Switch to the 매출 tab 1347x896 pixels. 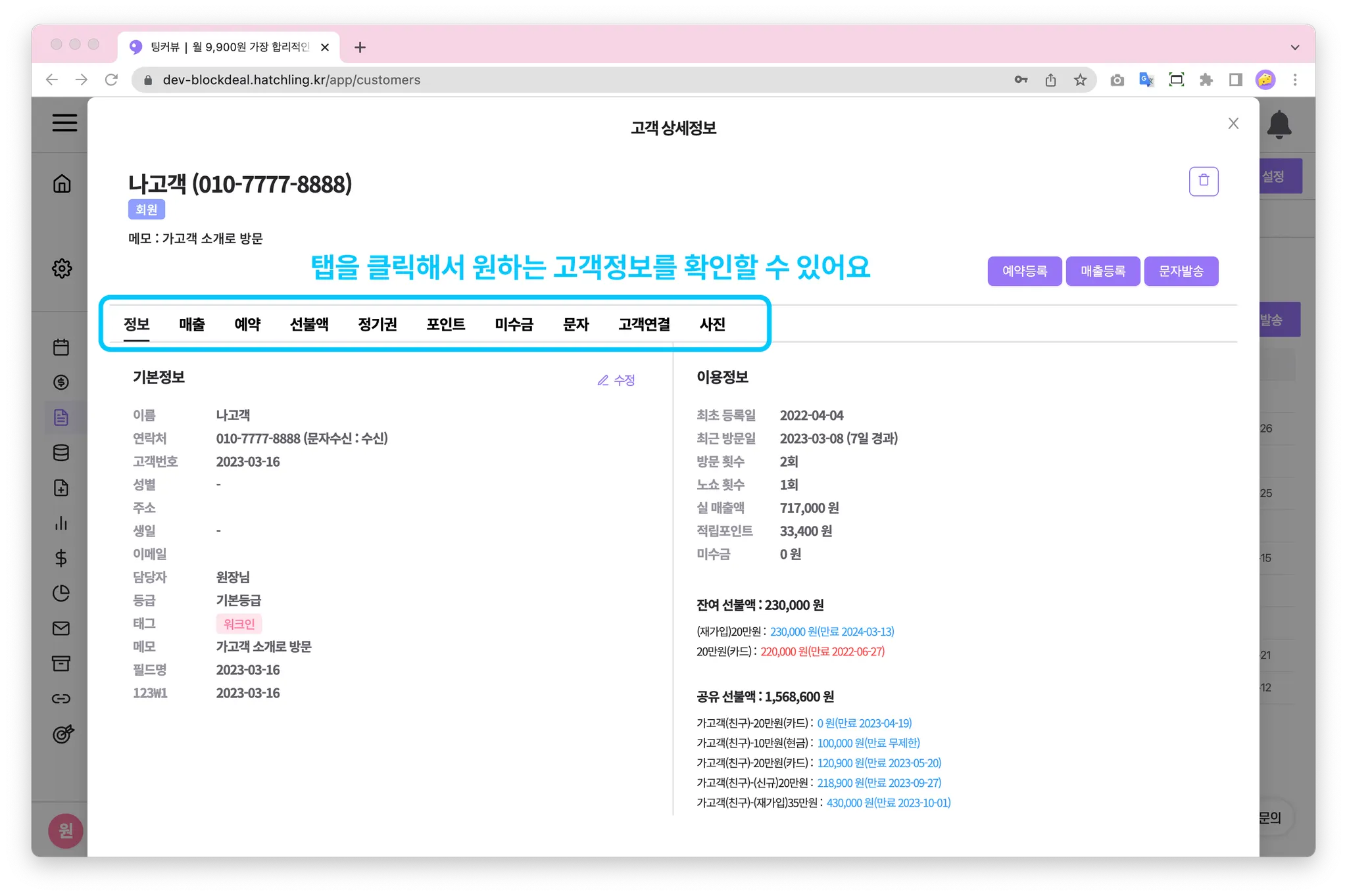[x=192, y=324]
